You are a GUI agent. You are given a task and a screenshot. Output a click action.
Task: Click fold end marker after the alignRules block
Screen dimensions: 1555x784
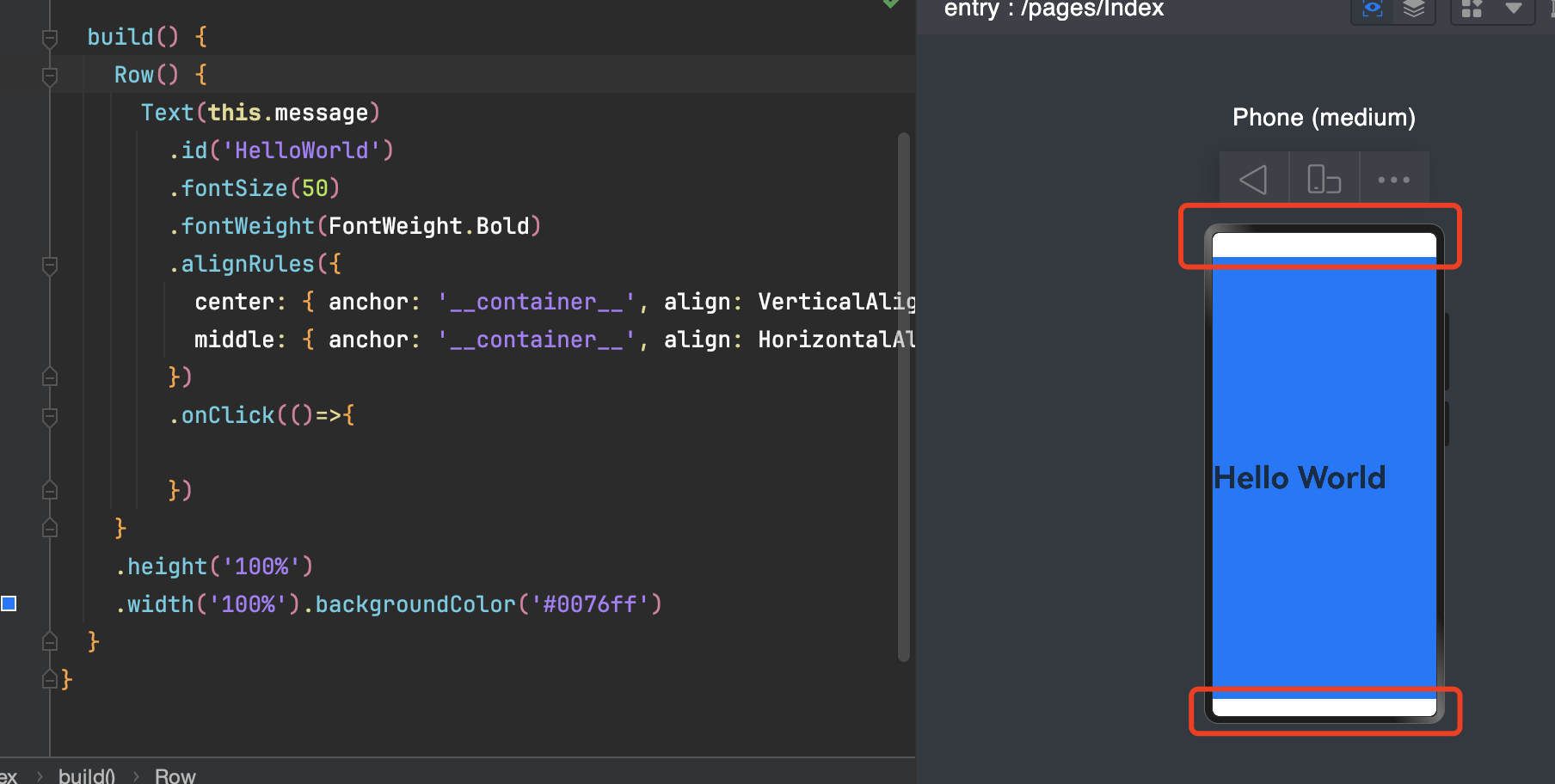pos(50,377)
